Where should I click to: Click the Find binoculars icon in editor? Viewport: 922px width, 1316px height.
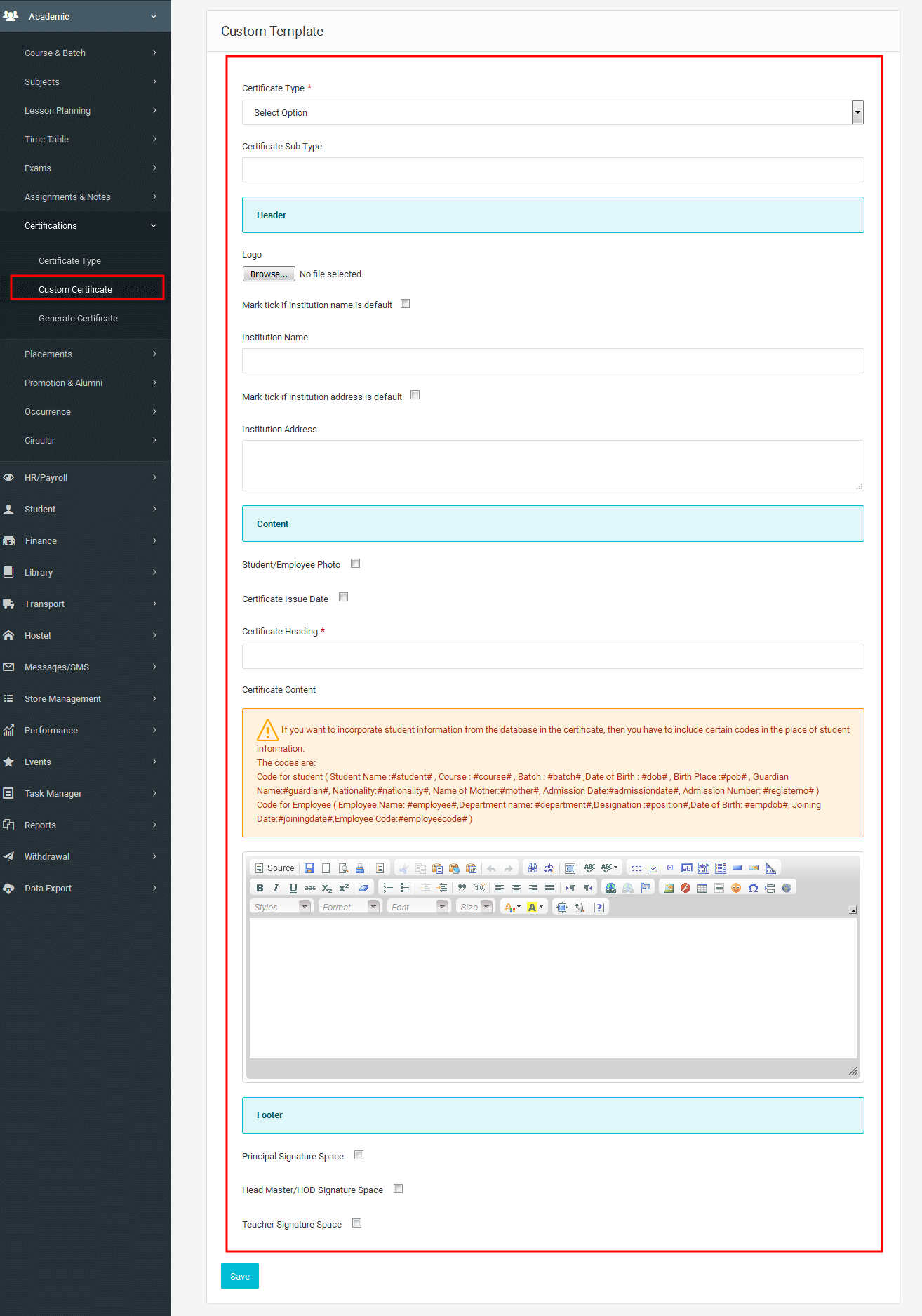coord(533,868)
